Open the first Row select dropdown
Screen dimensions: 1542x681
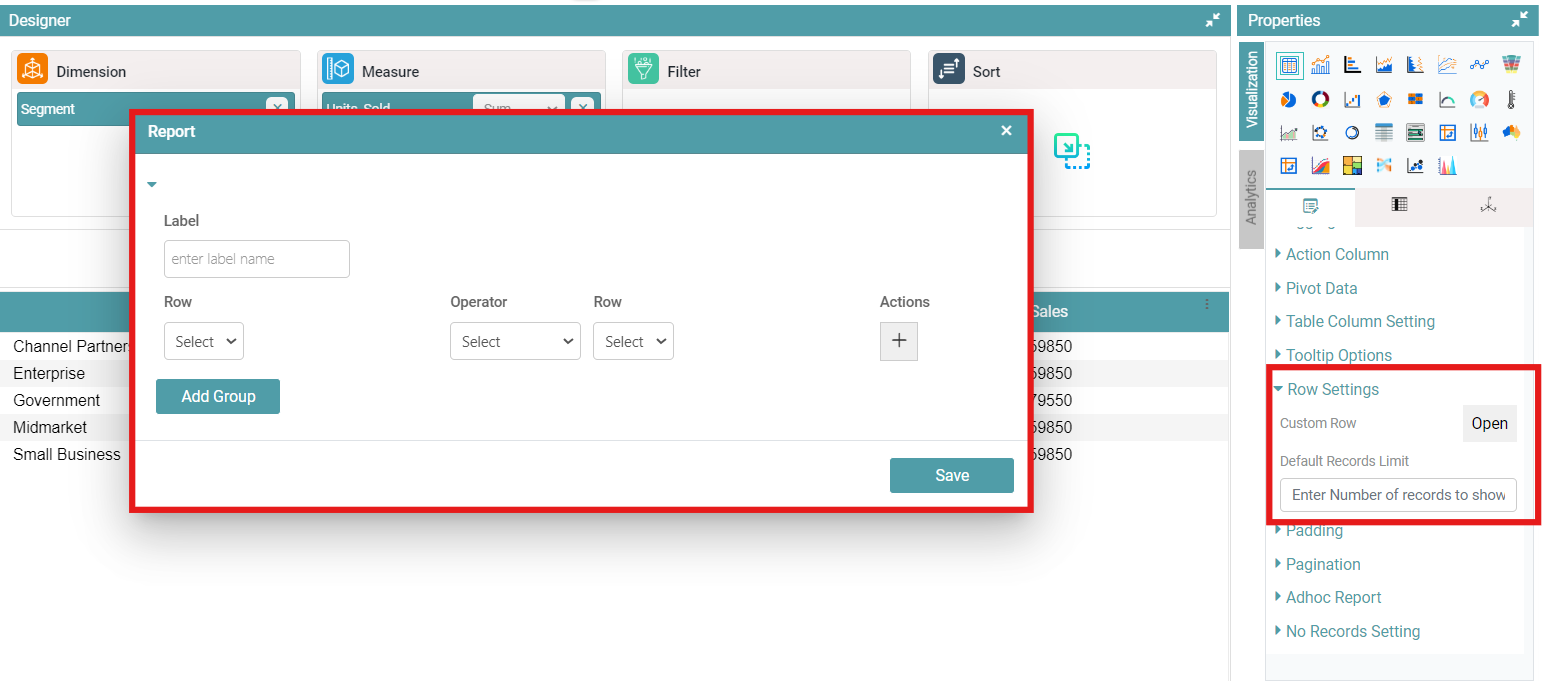(204, 341)
